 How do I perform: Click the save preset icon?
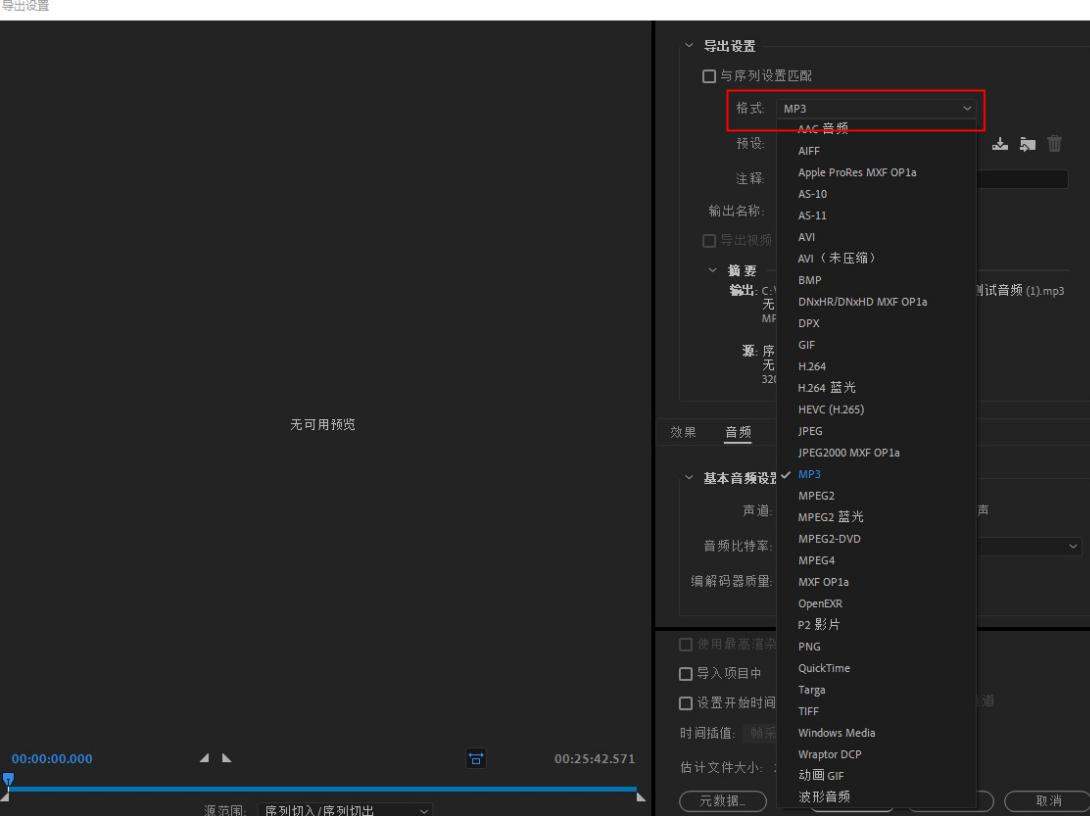coord(1000,144)
